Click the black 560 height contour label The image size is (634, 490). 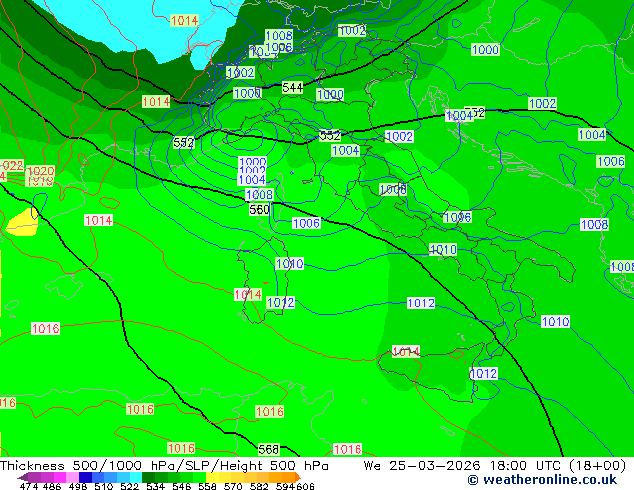[259, 209]
